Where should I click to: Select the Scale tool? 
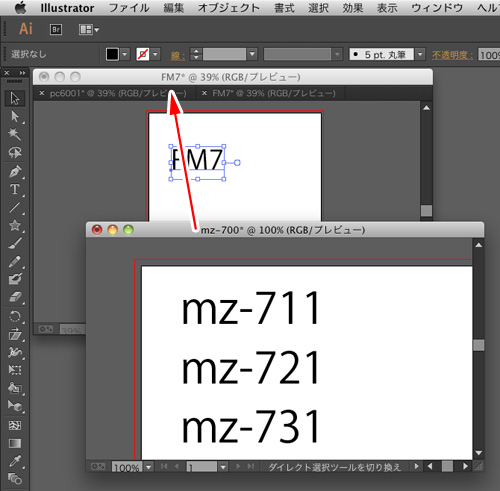15,334
